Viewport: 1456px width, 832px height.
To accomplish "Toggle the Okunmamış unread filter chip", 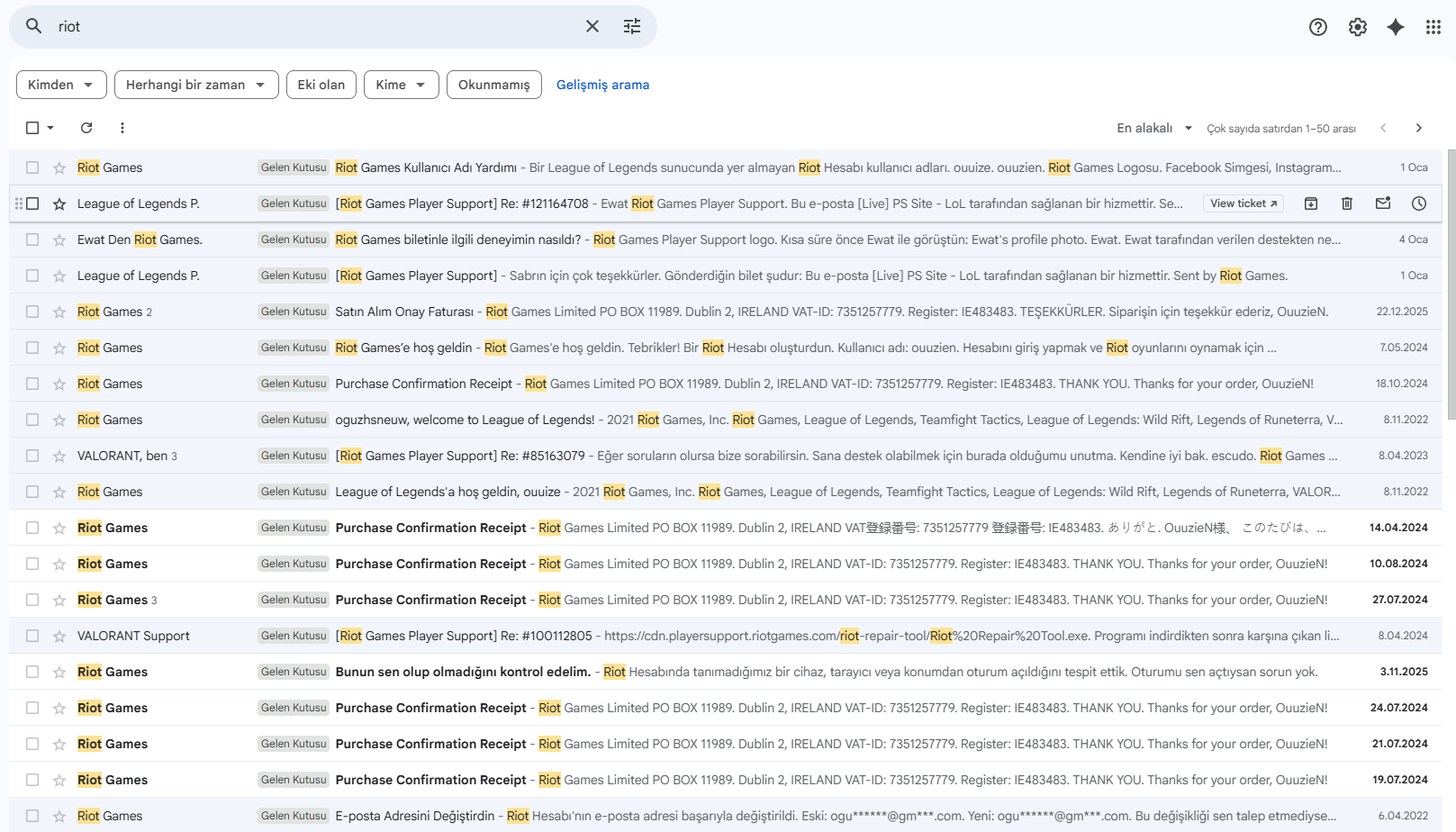I will [494, 85].
